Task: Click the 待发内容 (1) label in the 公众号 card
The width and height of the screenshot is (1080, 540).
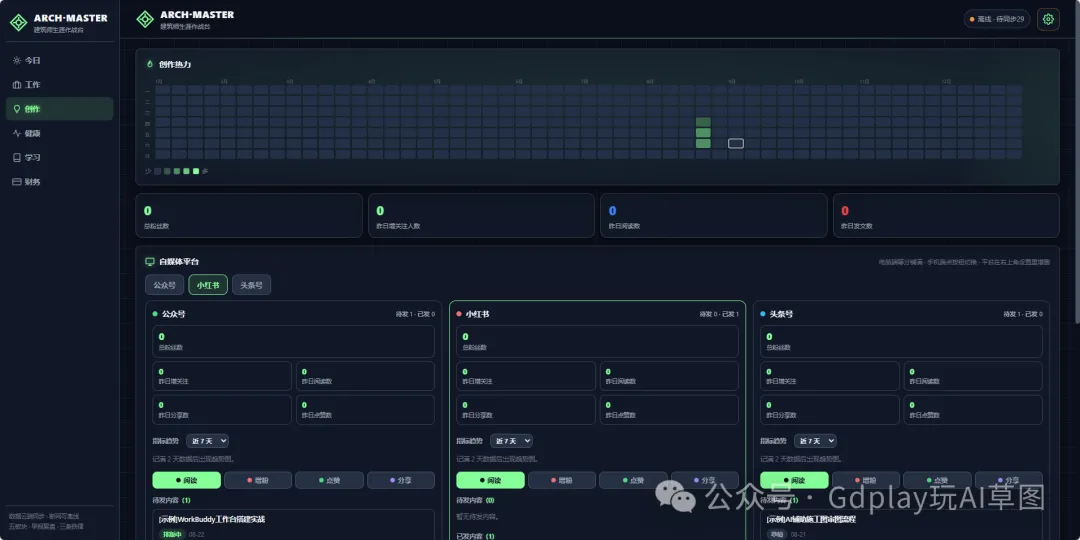Action: [172, 500]
